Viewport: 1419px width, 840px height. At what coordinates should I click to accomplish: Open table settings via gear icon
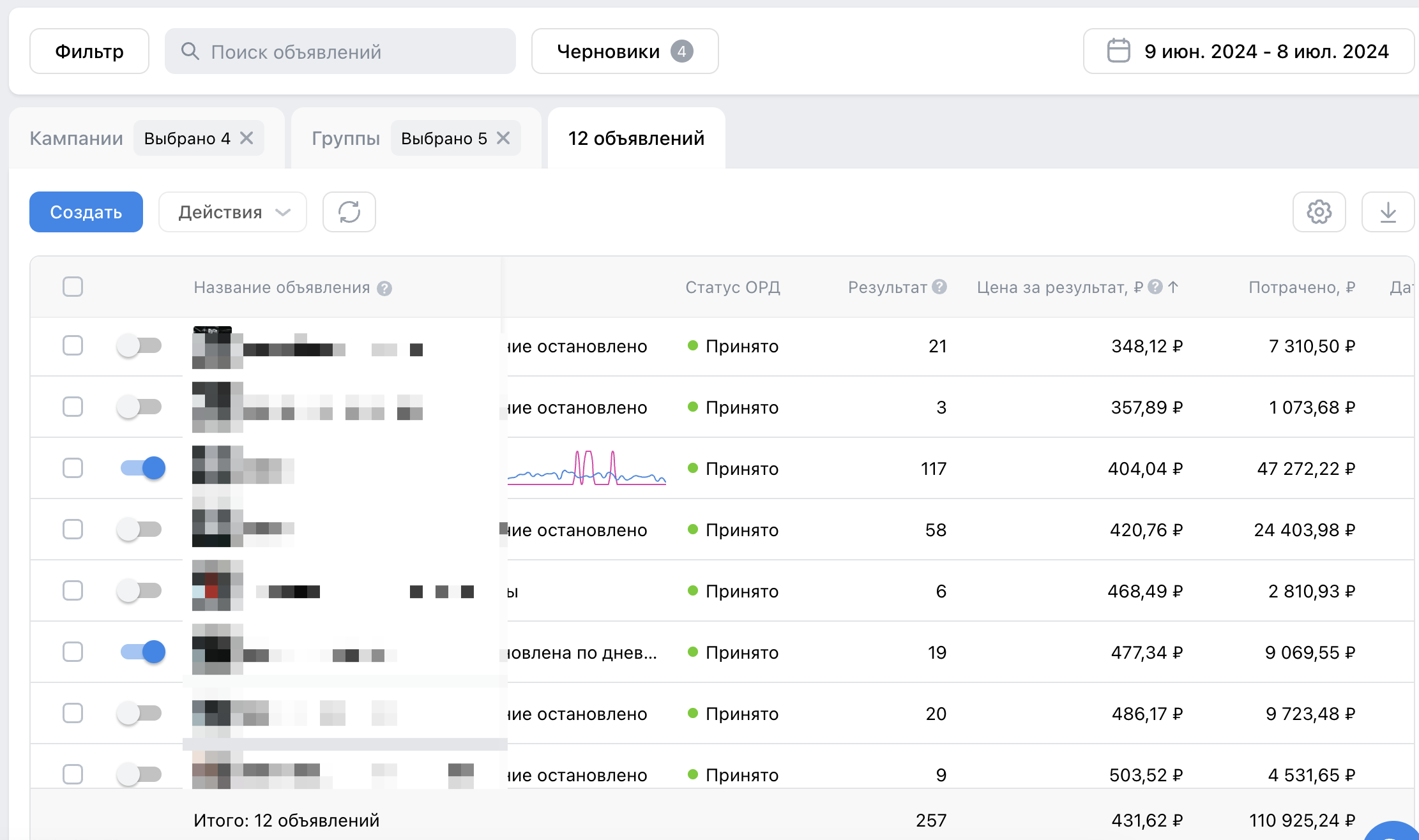(x=1319, y=212)
